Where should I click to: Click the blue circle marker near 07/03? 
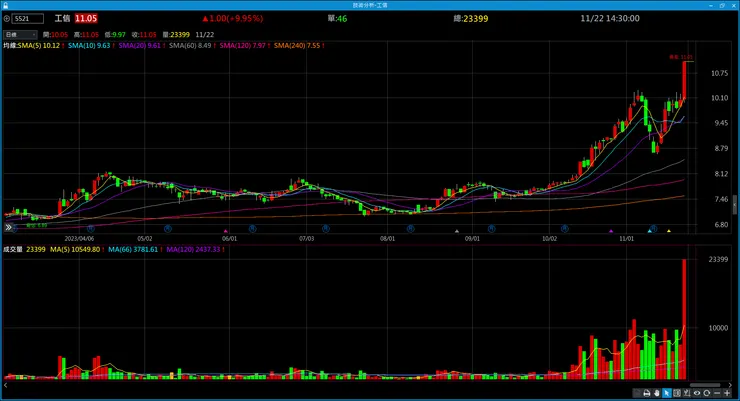click(x=326, y=228)
